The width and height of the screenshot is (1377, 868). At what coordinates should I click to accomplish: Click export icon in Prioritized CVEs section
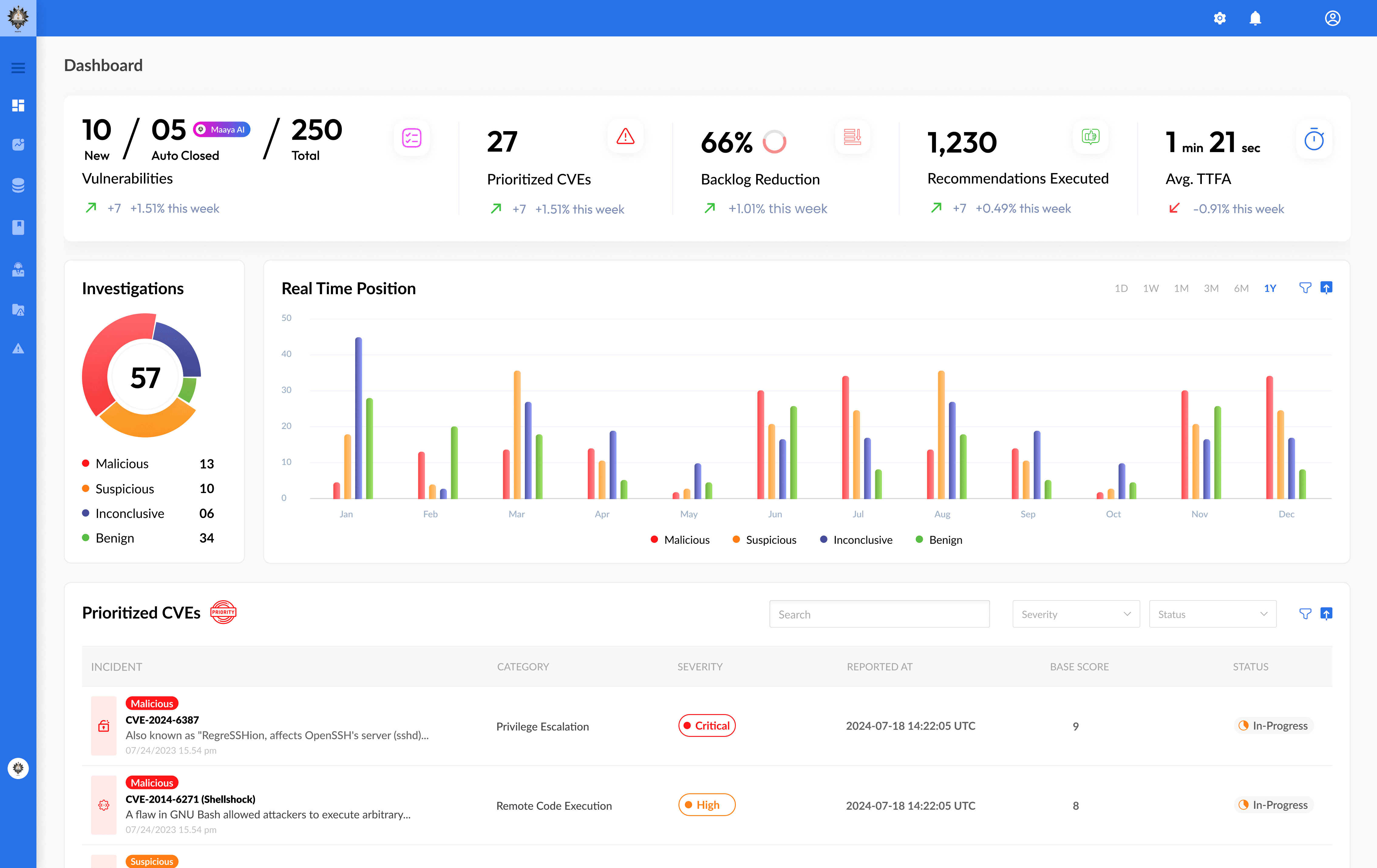pos(1326,614)
